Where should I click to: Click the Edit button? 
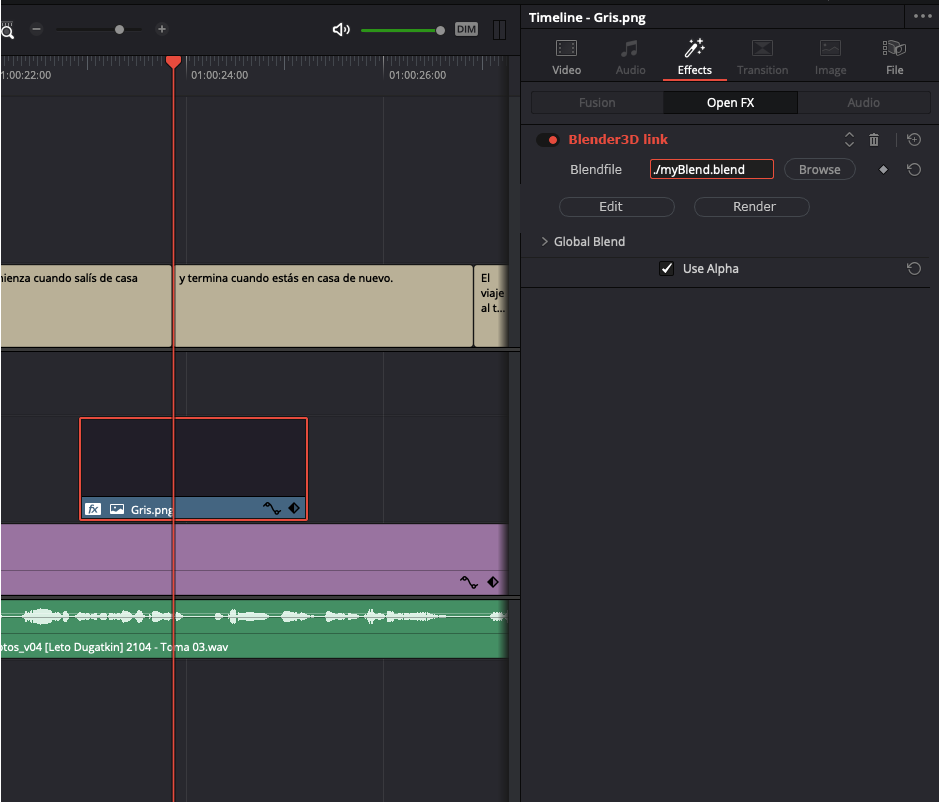pyautogui.click(x=616, y=207)
